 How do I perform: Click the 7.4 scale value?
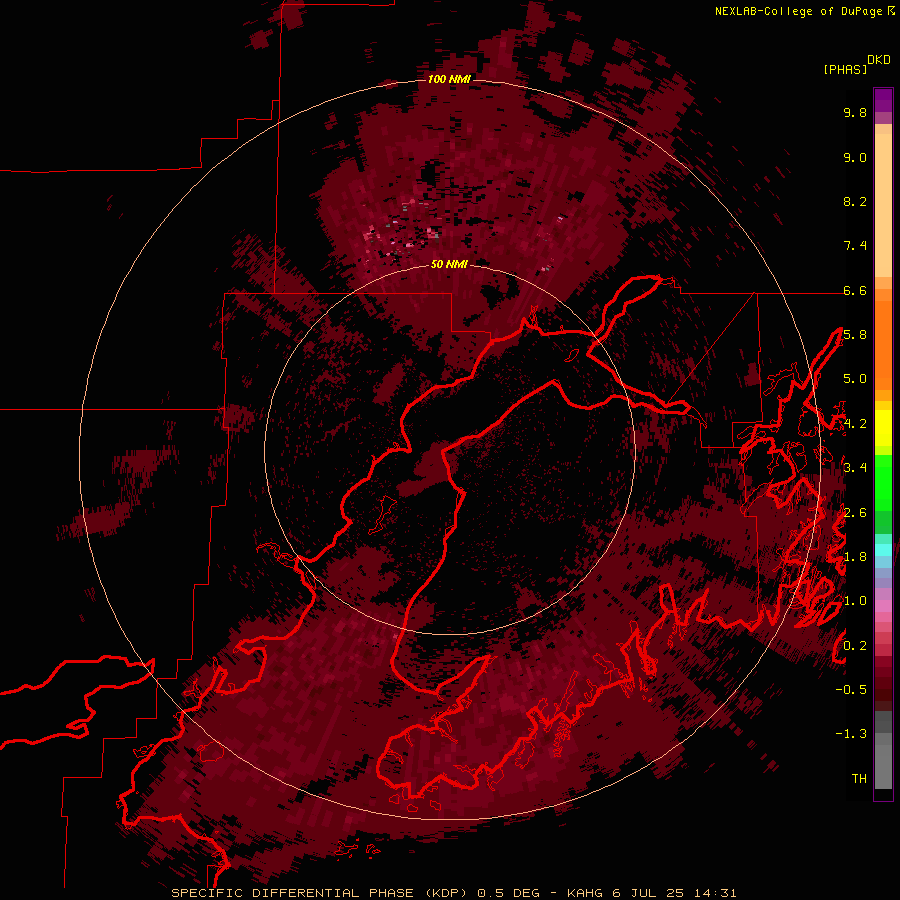pyautogui.click(x=855, y=246)
